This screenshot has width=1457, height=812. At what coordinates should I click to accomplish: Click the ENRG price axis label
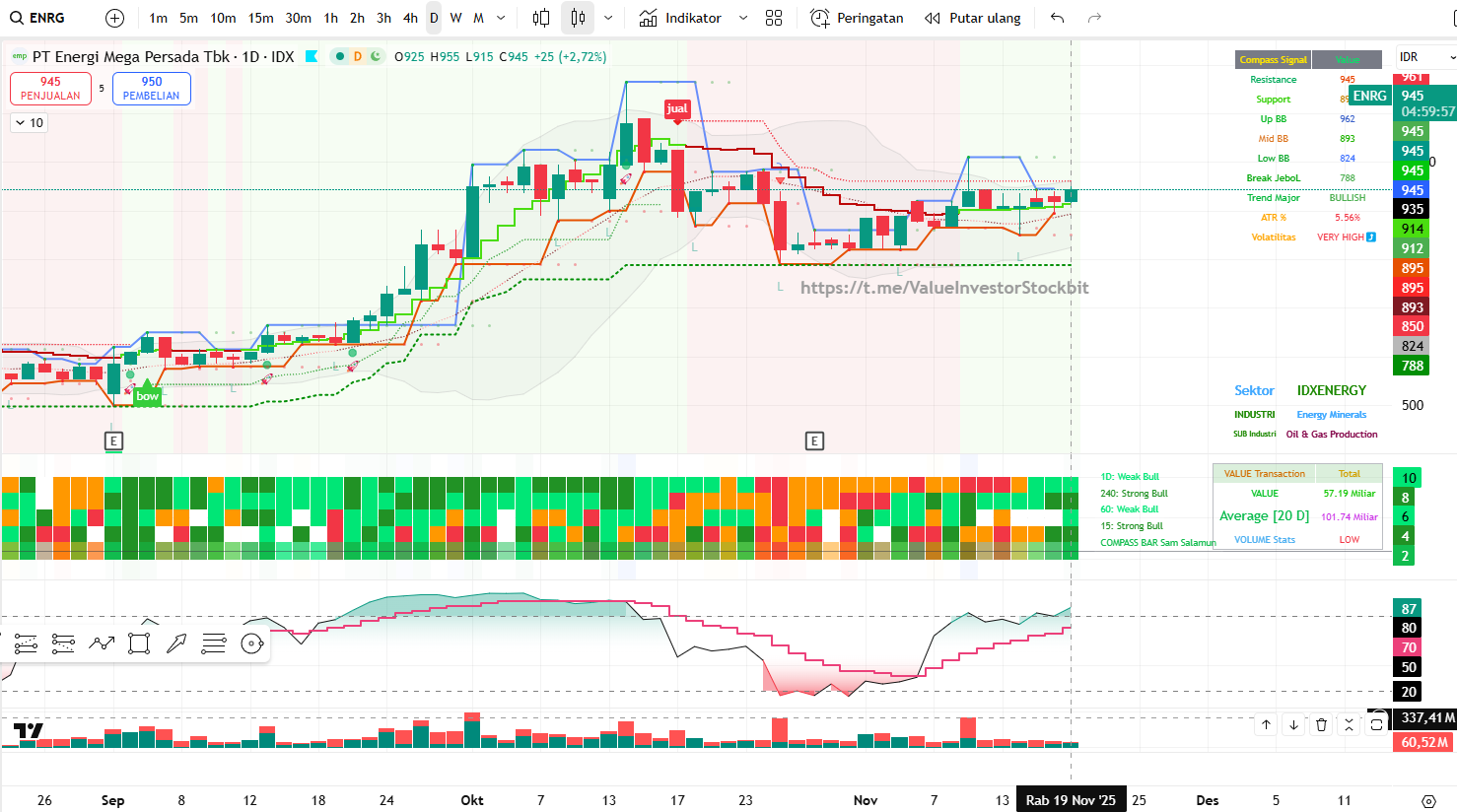[1369, 96]
